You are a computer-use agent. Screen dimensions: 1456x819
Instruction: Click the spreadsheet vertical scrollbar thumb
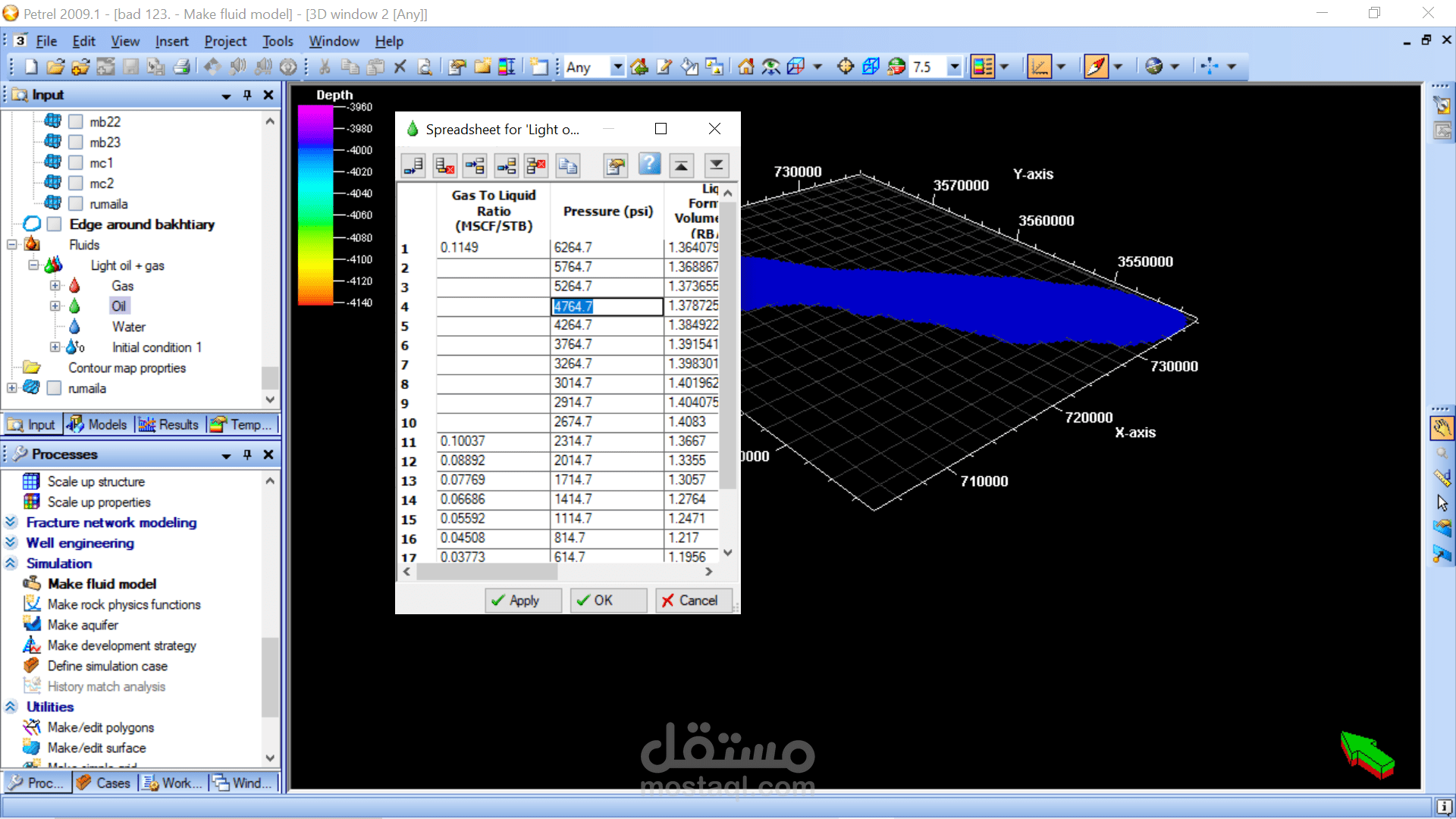(x=727, y=346)
